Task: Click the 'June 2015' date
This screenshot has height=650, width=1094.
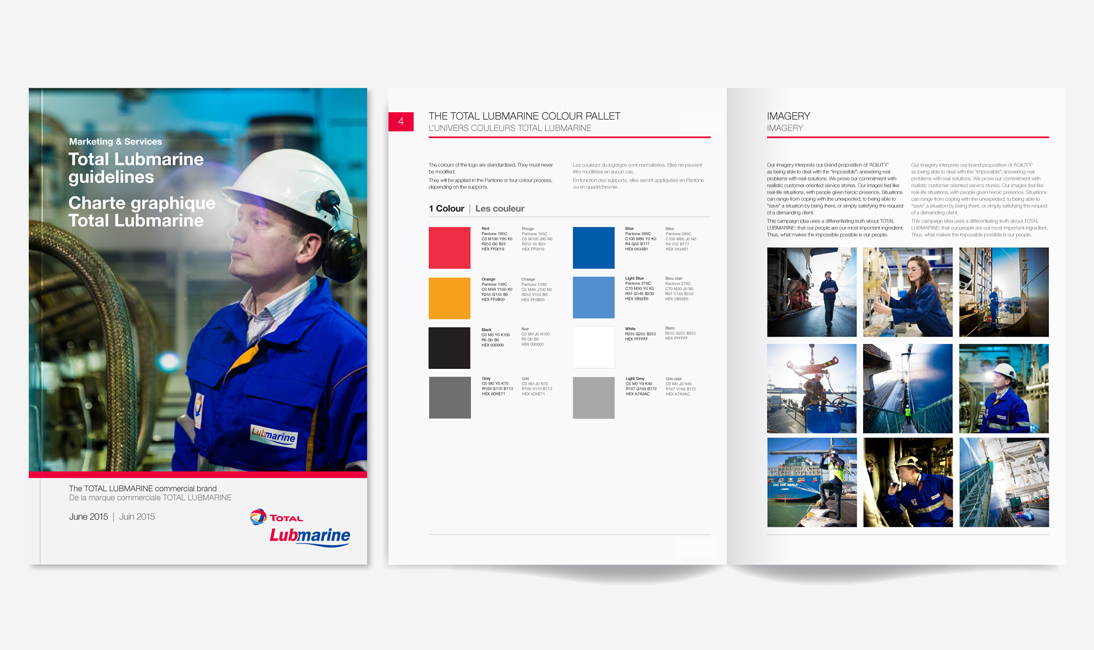Action: tap(89, 517)
